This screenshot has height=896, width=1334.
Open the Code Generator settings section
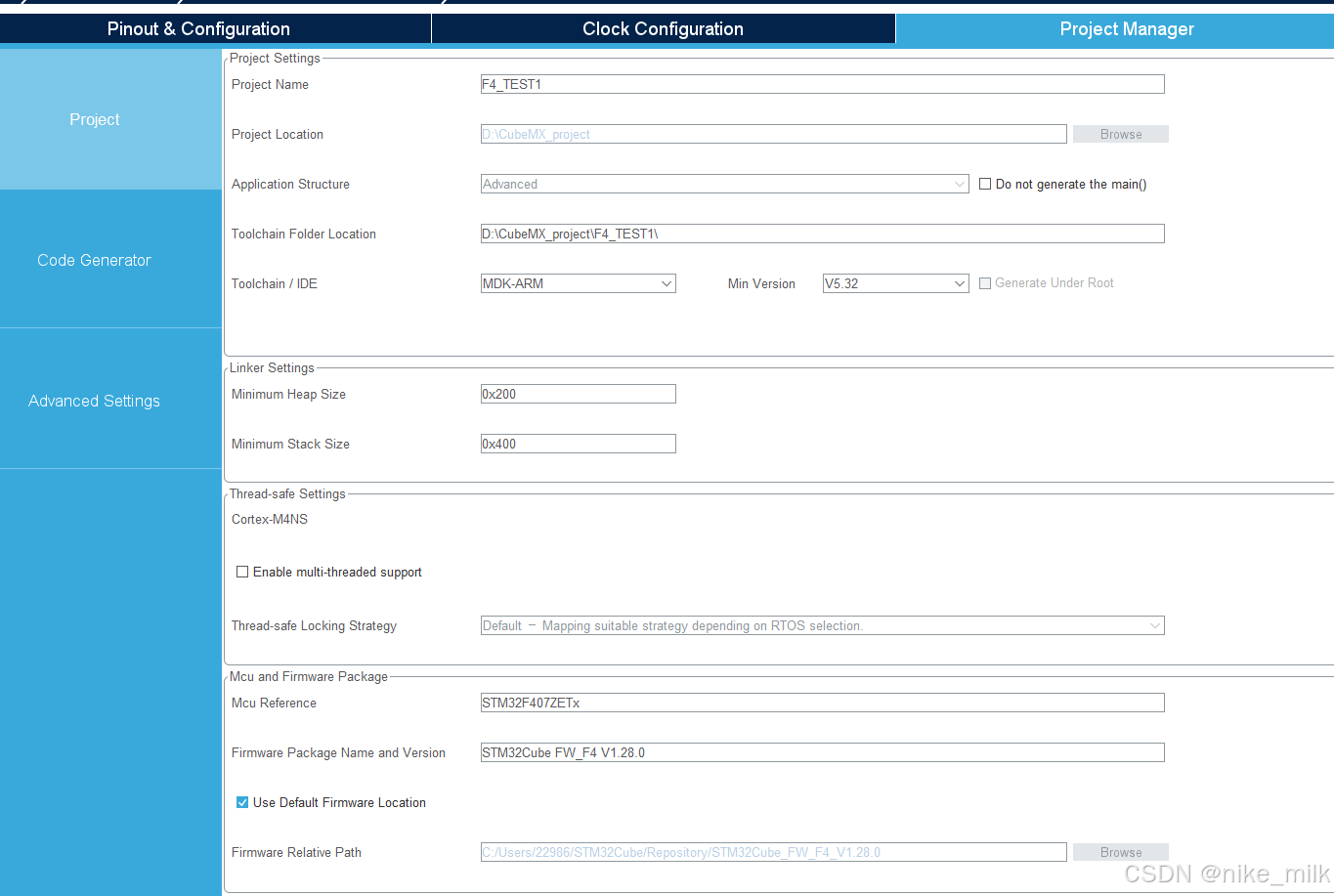[94, 259]
